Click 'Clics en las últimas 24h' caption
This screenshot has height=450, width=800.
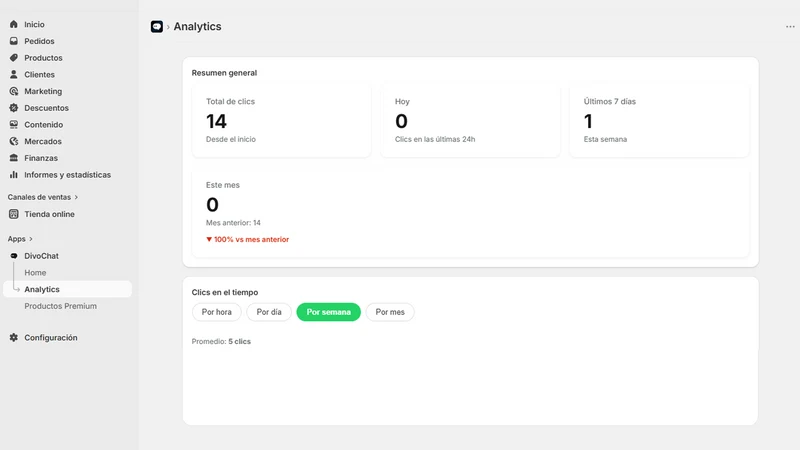point(435,139)
